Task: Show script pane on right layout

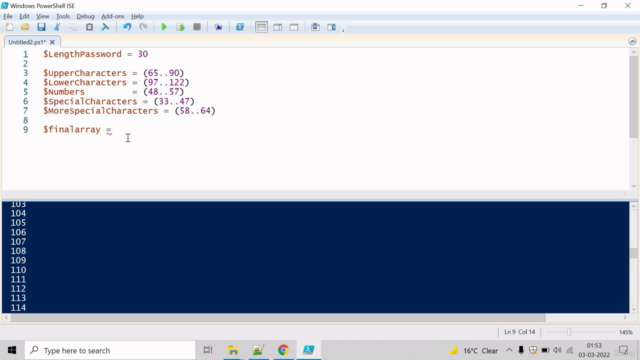Action: [x=278, y=27]
